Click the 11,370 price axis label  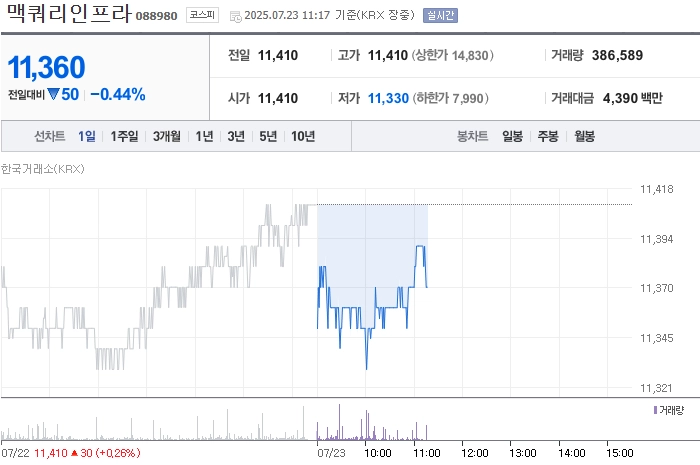tap(657, 288)
